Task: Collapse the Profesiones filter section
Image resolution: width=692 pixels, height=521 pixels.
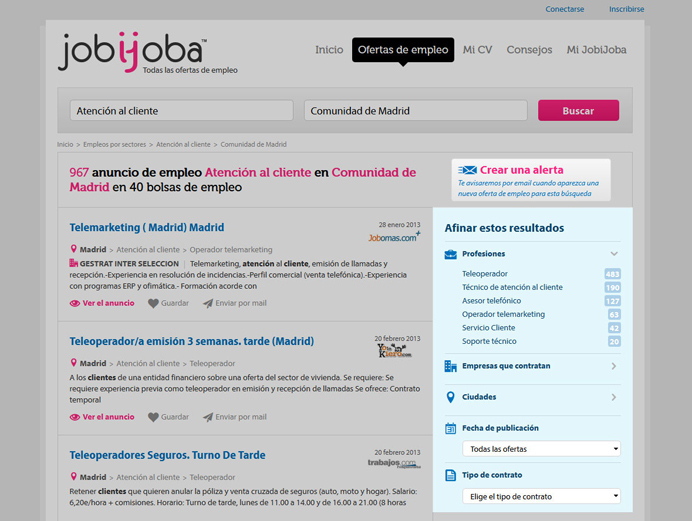Action: (x=614, y=254)
